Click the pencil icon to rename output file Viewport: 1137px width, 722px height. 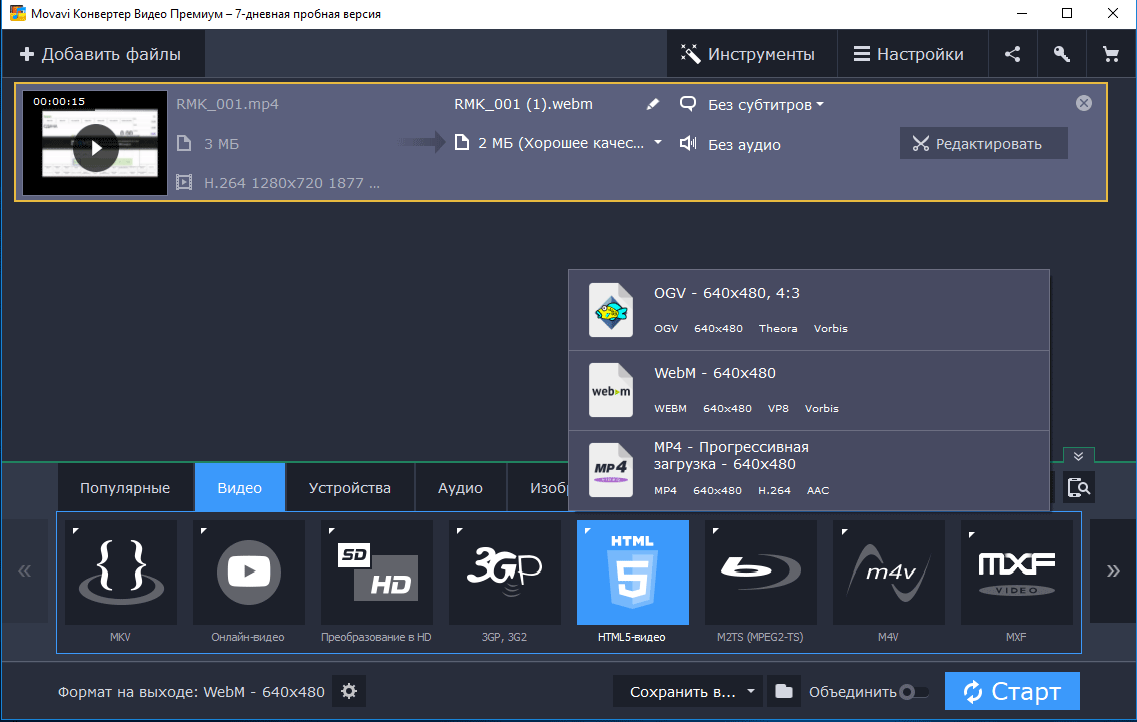click(x=653, y=104)
